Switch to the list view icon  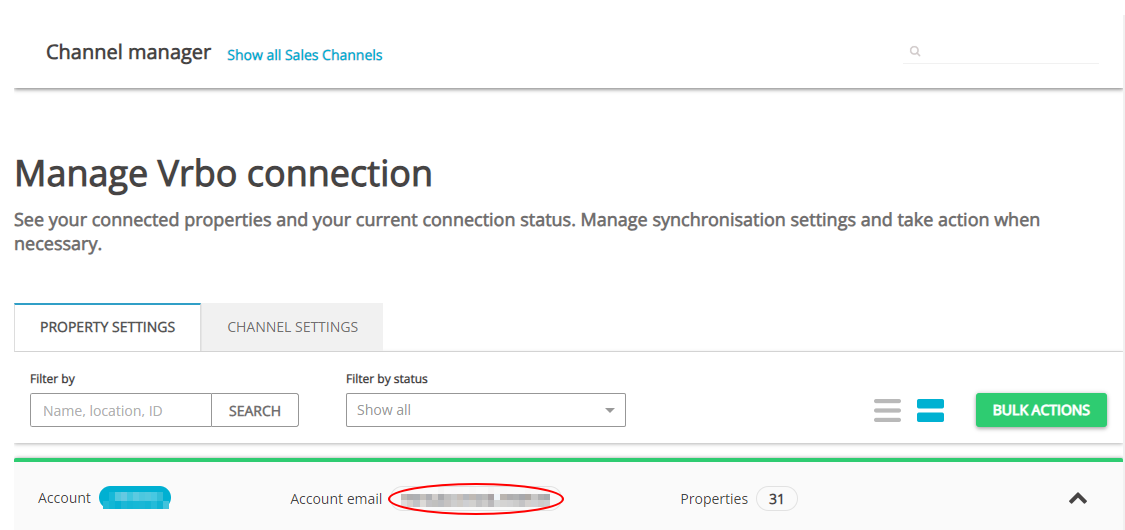pyautogui.click(x=887, y=410)
